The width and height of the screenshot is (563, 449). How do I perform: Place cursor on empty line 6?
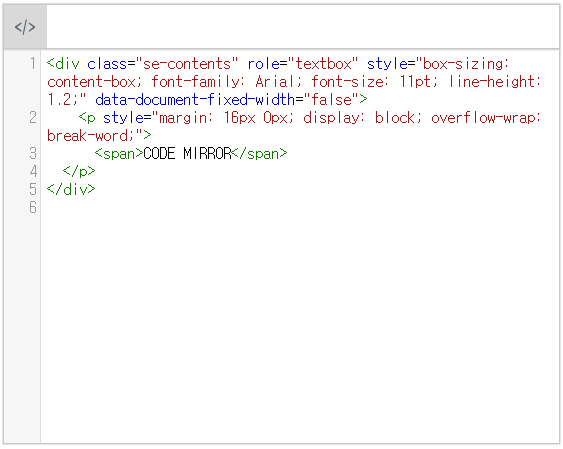click(300, 207)
